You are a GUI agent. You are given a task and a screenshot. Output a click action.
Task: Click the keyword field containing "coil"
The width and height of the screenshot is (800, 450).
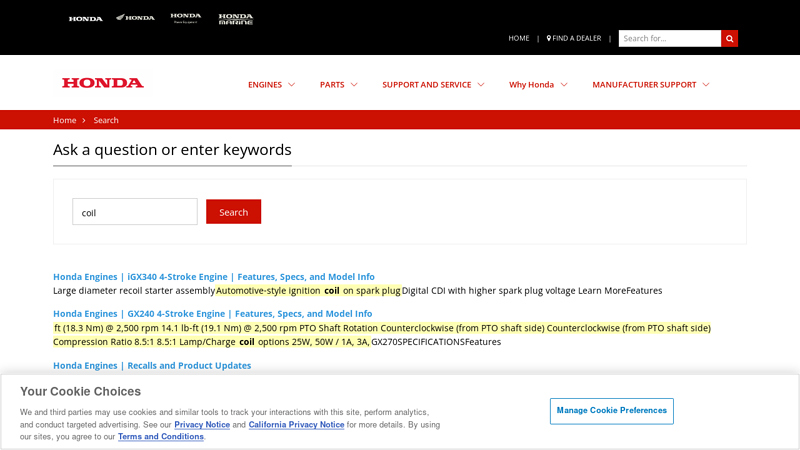pyautogui.click(x=135, y=212)
